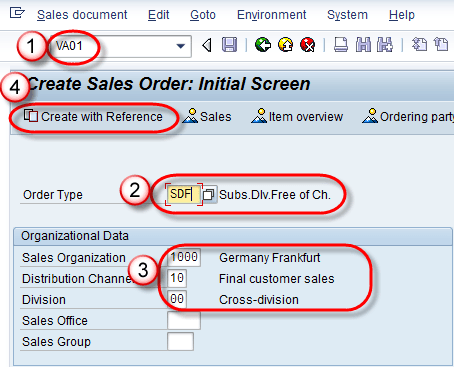Click the window menu icon left of Sales document
The height and width of the screenshot is (367, 454).
pyautogui.click(x=17, y=13)
